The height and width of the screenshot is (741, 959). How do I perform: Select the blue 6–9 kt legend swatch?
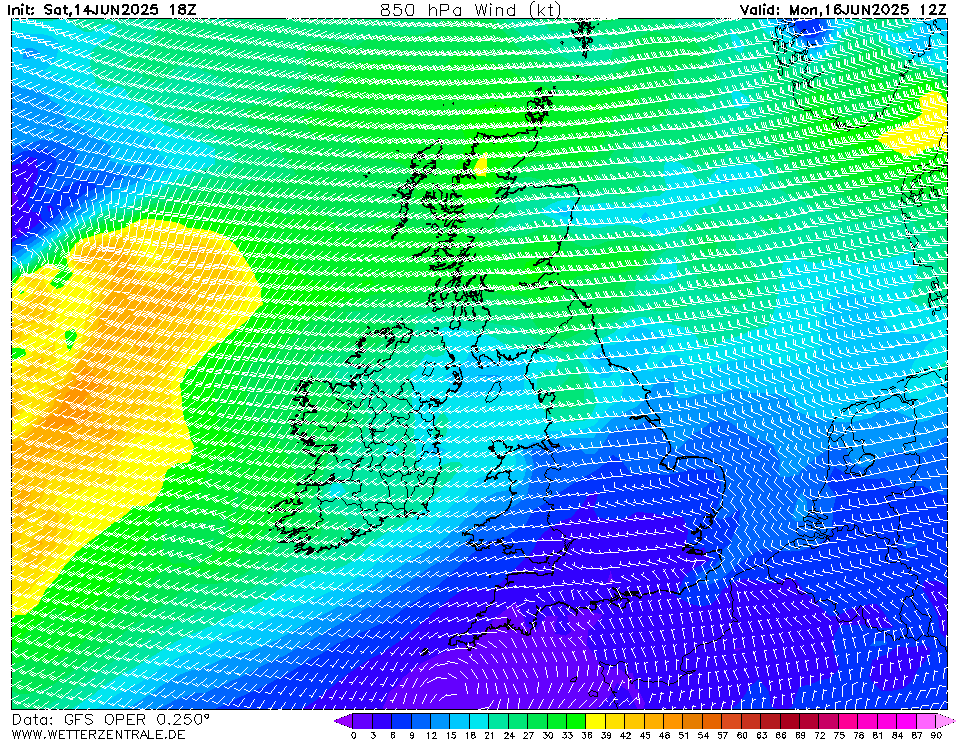click(402, 721)
